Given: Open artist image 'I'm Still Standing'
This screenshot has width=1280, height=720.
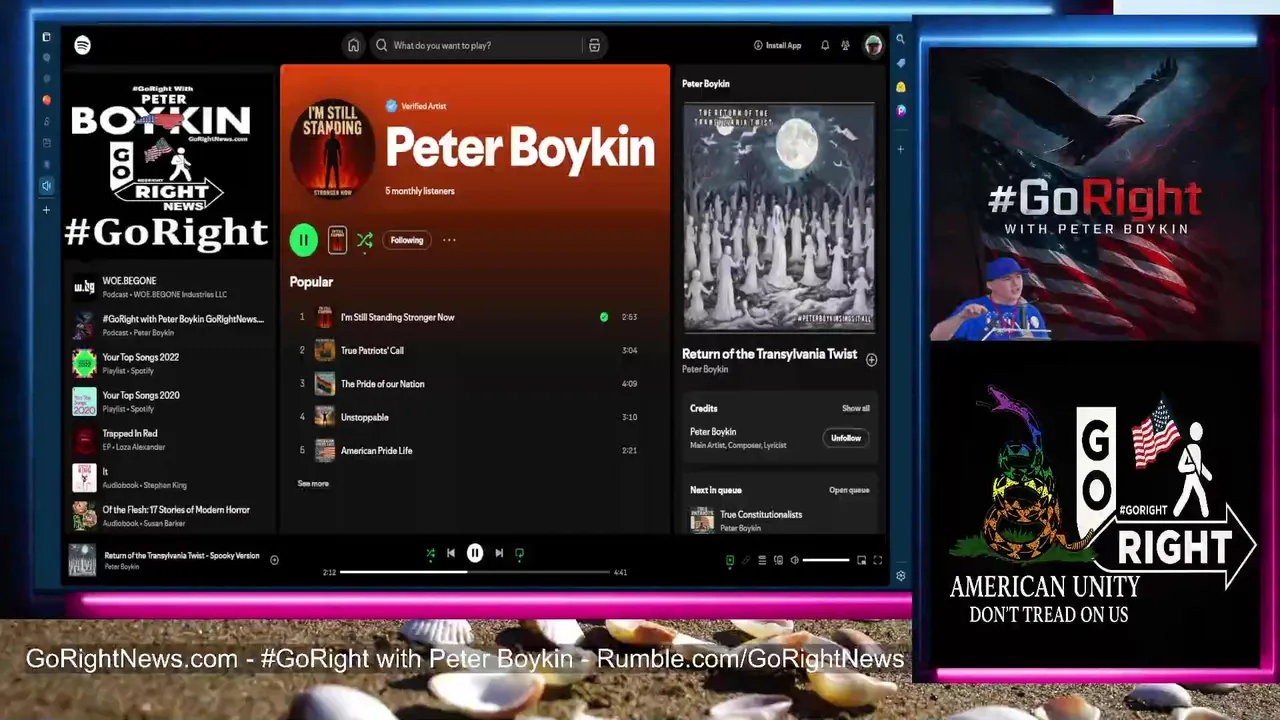Looking at the screenshot, I should click(332, 147).
